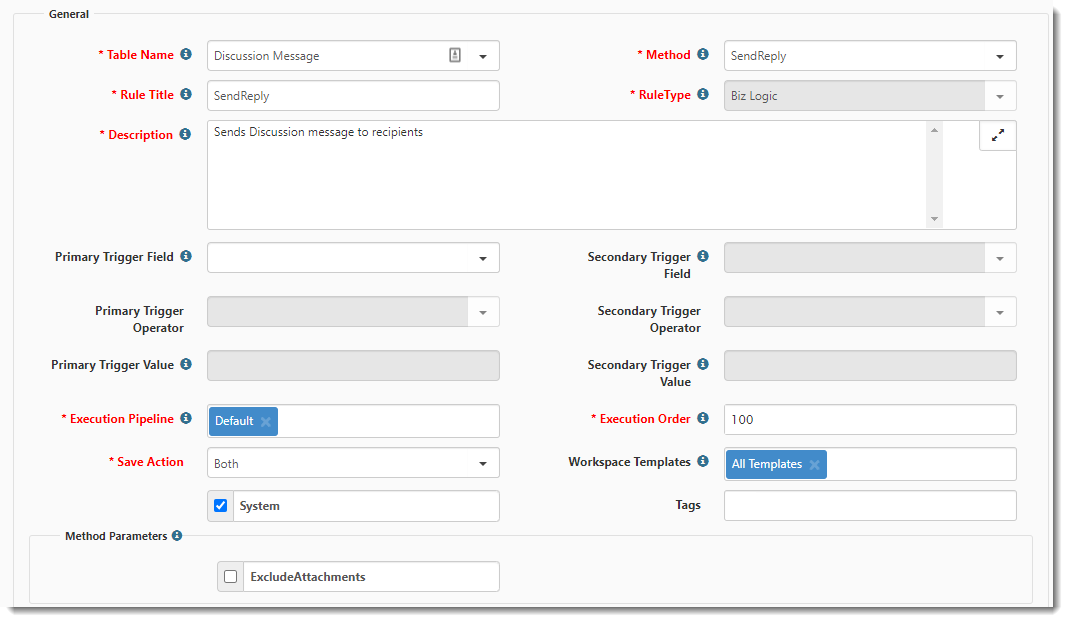Click the Execution Pipeline info icon
Viewport: 1068px width, 622px height.
tap(186, 419)
